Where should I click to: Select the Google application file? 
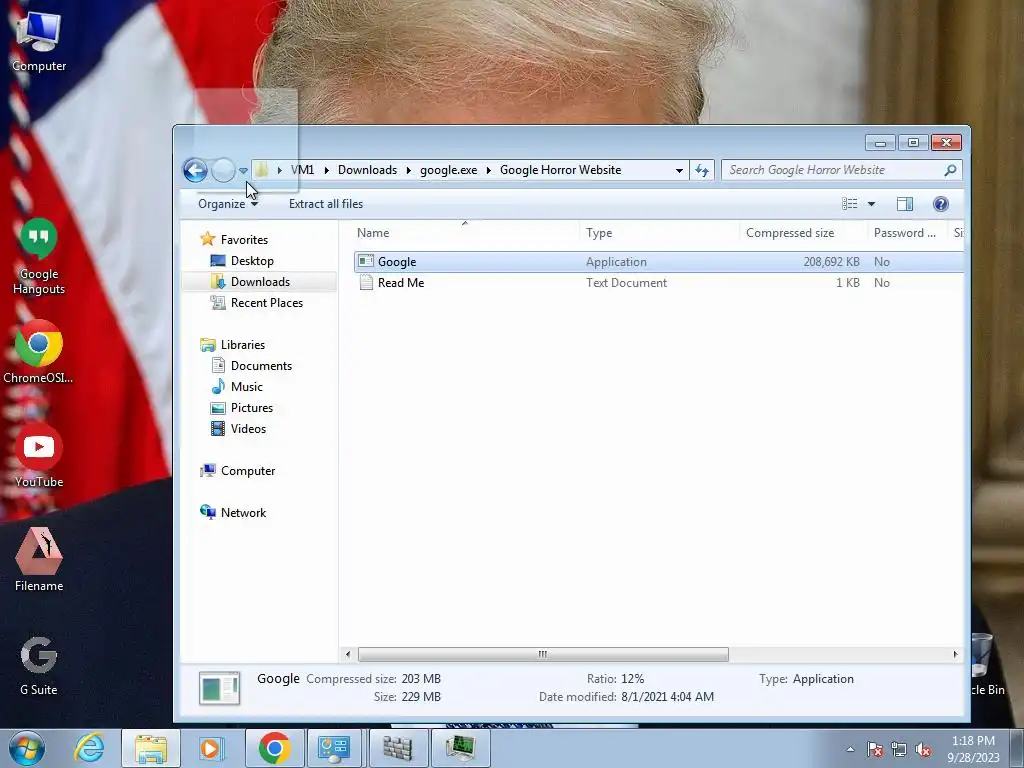[658, 262]
